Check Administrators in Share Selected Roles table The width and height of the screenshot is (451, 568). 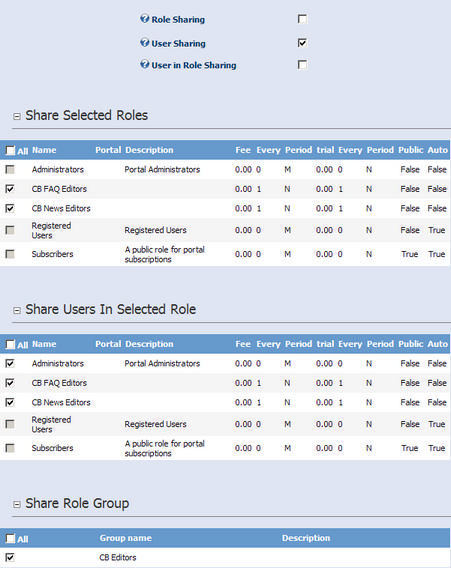[x=10, y=170]
